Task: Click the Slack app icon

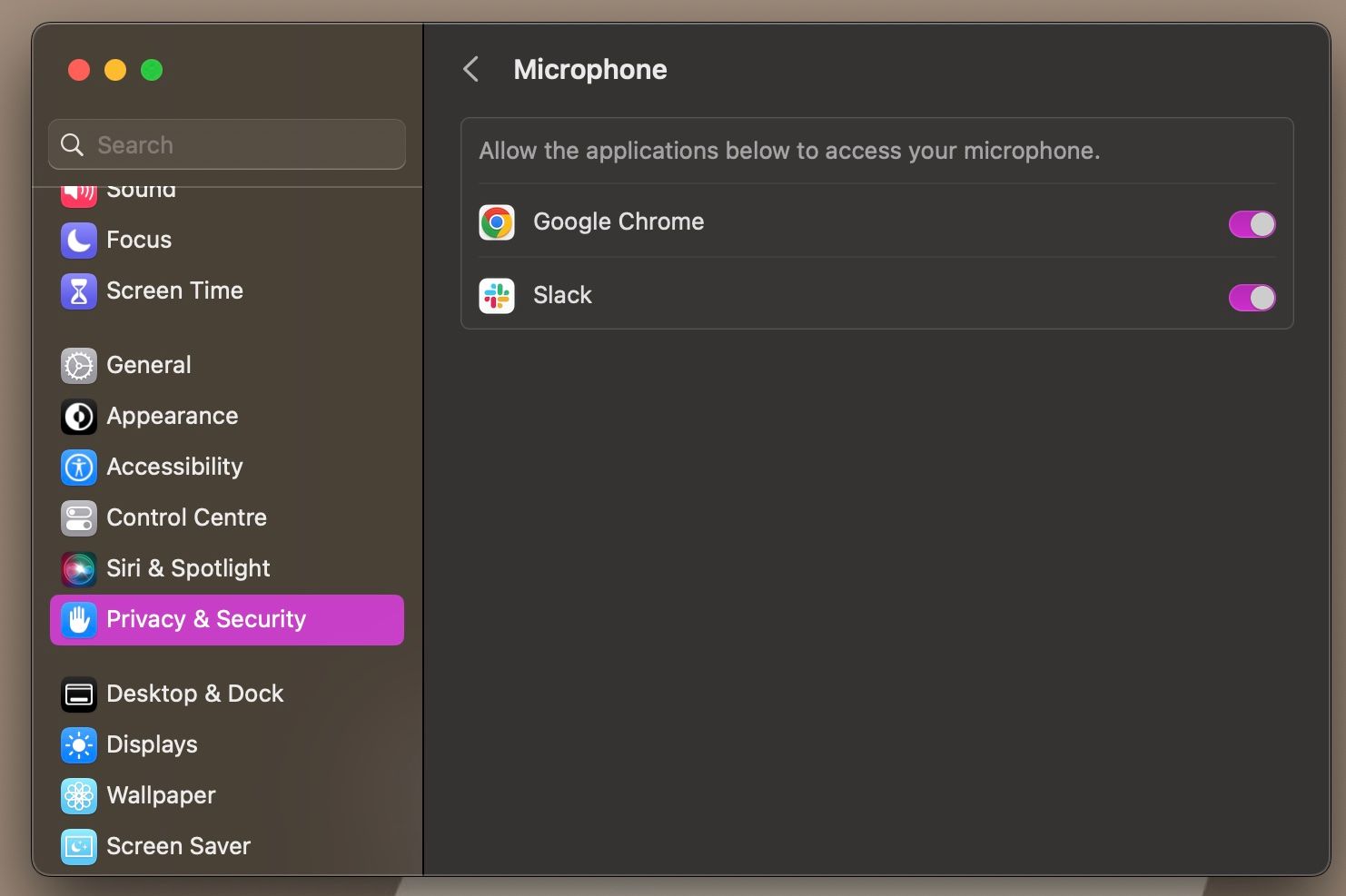Action: coord(497,295)
